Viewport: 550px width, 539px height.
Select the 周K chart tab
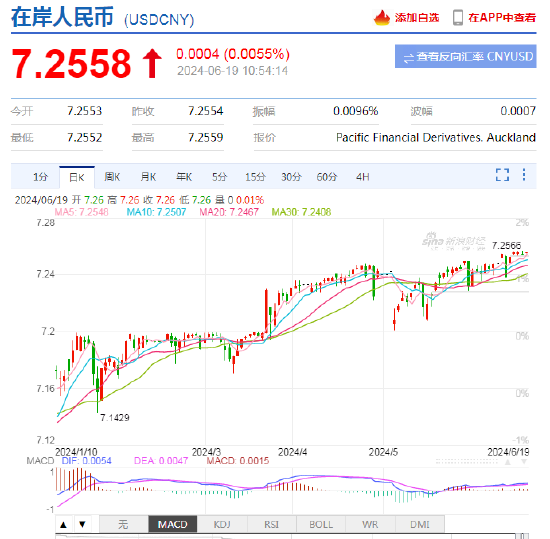[x=112, y=177]
